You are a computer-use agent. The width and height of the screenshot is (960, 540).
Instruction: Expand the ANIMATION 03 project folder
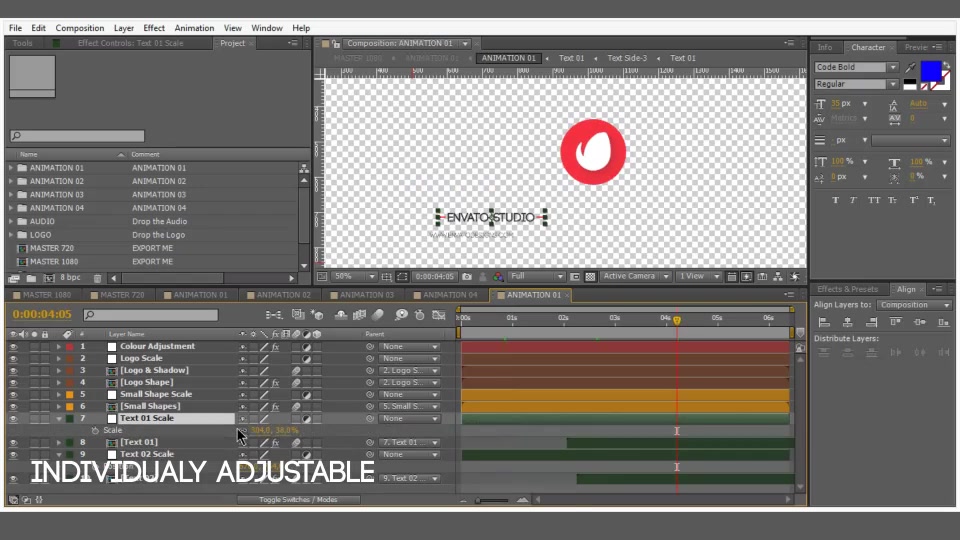coord(10,195)
